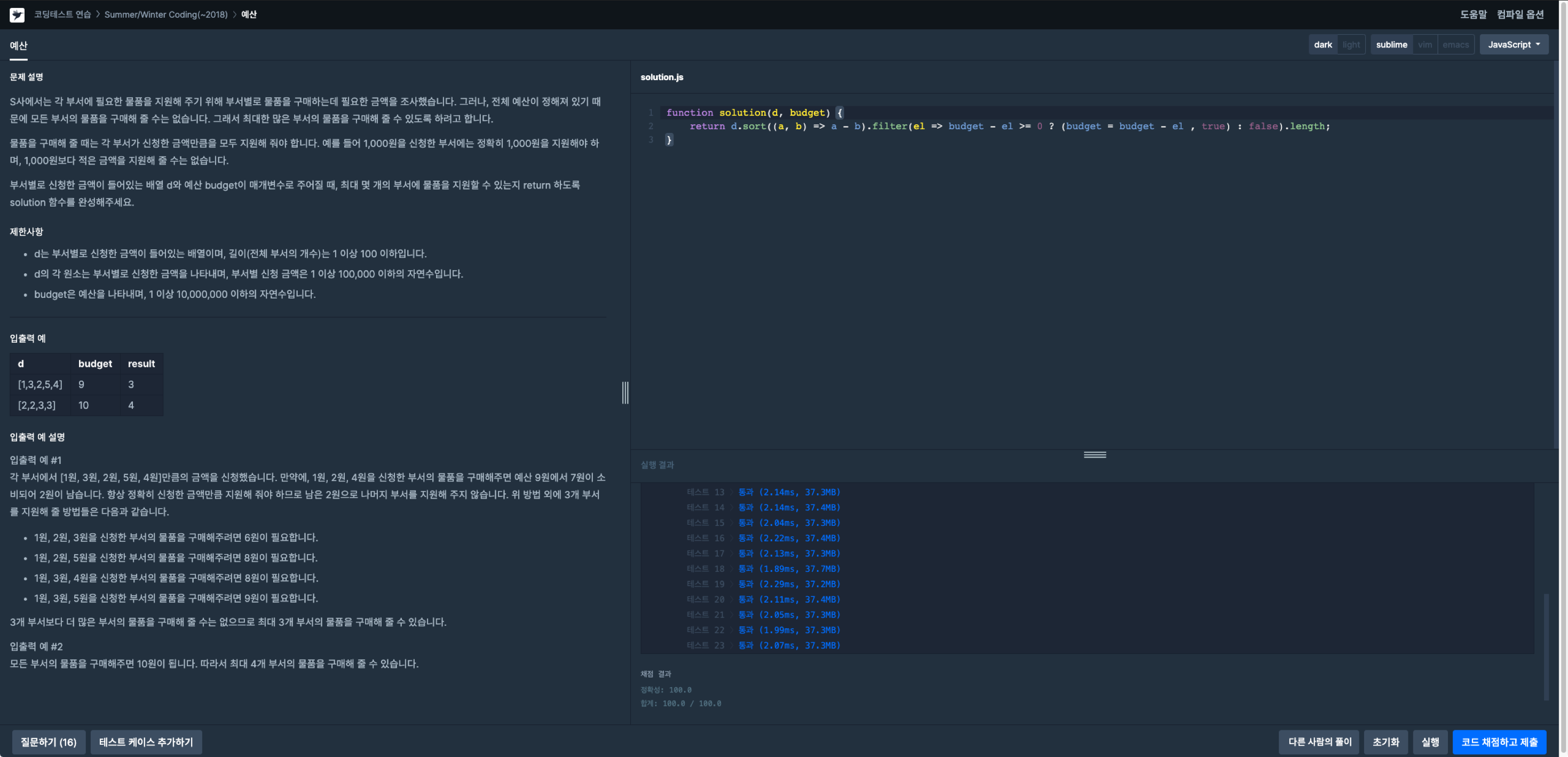Submit with 코드 채점하고 제출 button

click(1499, 742)
